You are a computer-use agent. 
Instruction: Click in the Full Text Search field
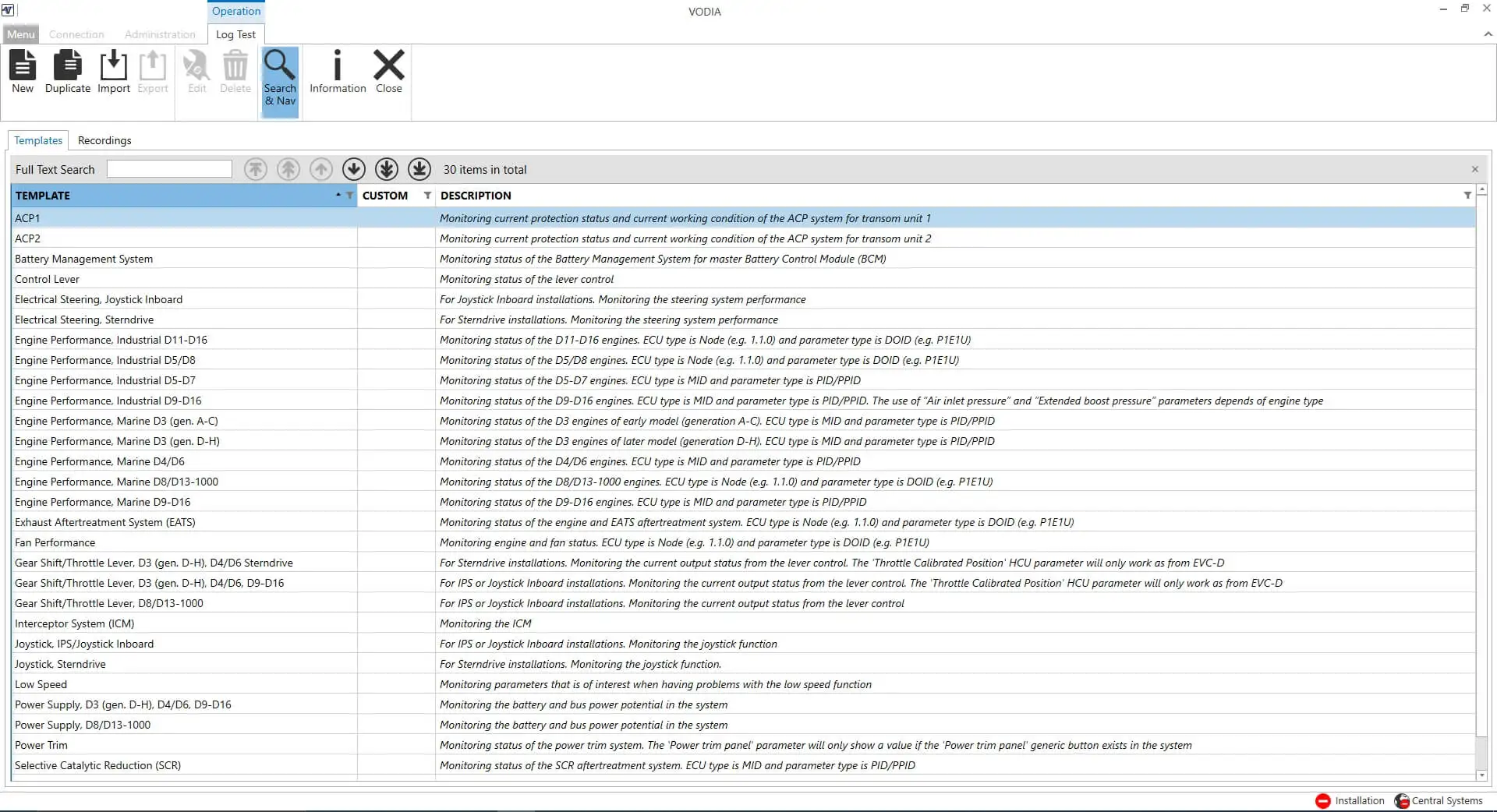pos(169,169)
